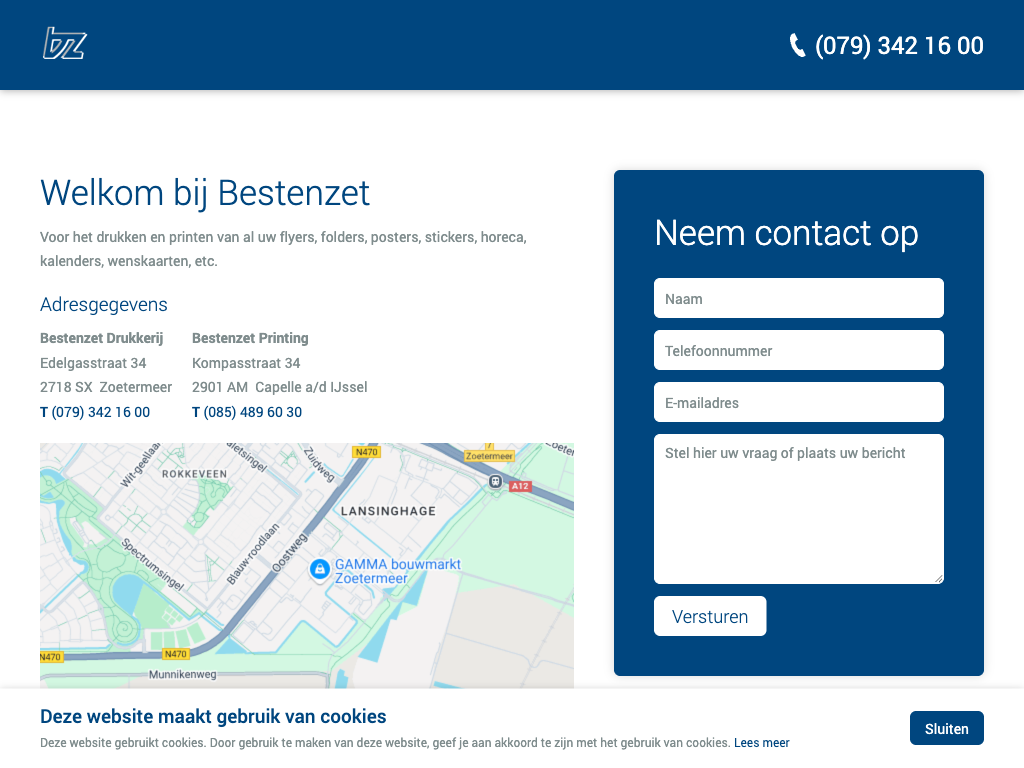This screenshot has height=768, width=1024.
Task: Click the GAMMA bouwmarkt map pin
Action: click(x=319, y=570)
